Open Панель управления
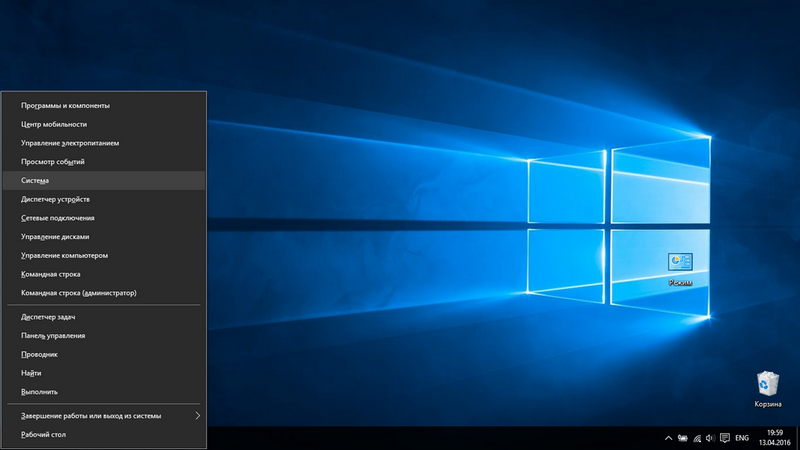This screenshot has width=800, height=450. (104, 336)
